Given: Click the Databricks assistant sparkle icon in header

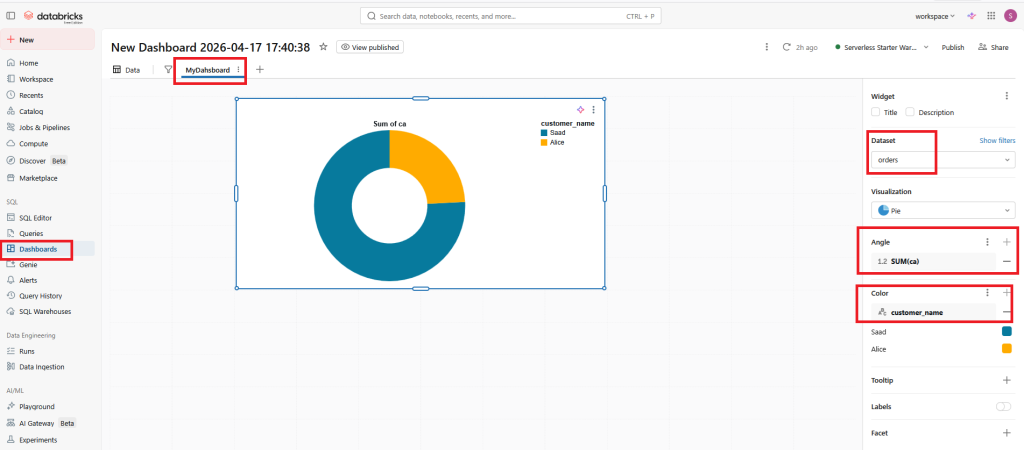Looking at the screenshot, I should point(970,16).
